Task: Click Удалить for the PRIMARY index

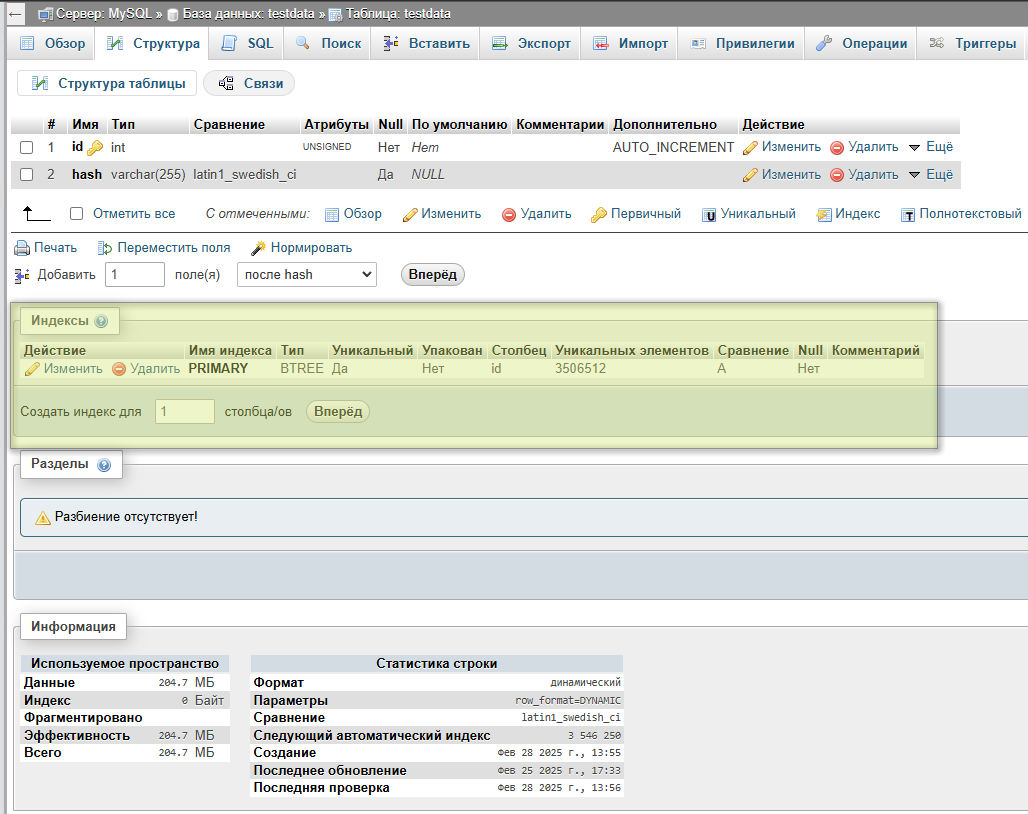Action: coord(146,369)
